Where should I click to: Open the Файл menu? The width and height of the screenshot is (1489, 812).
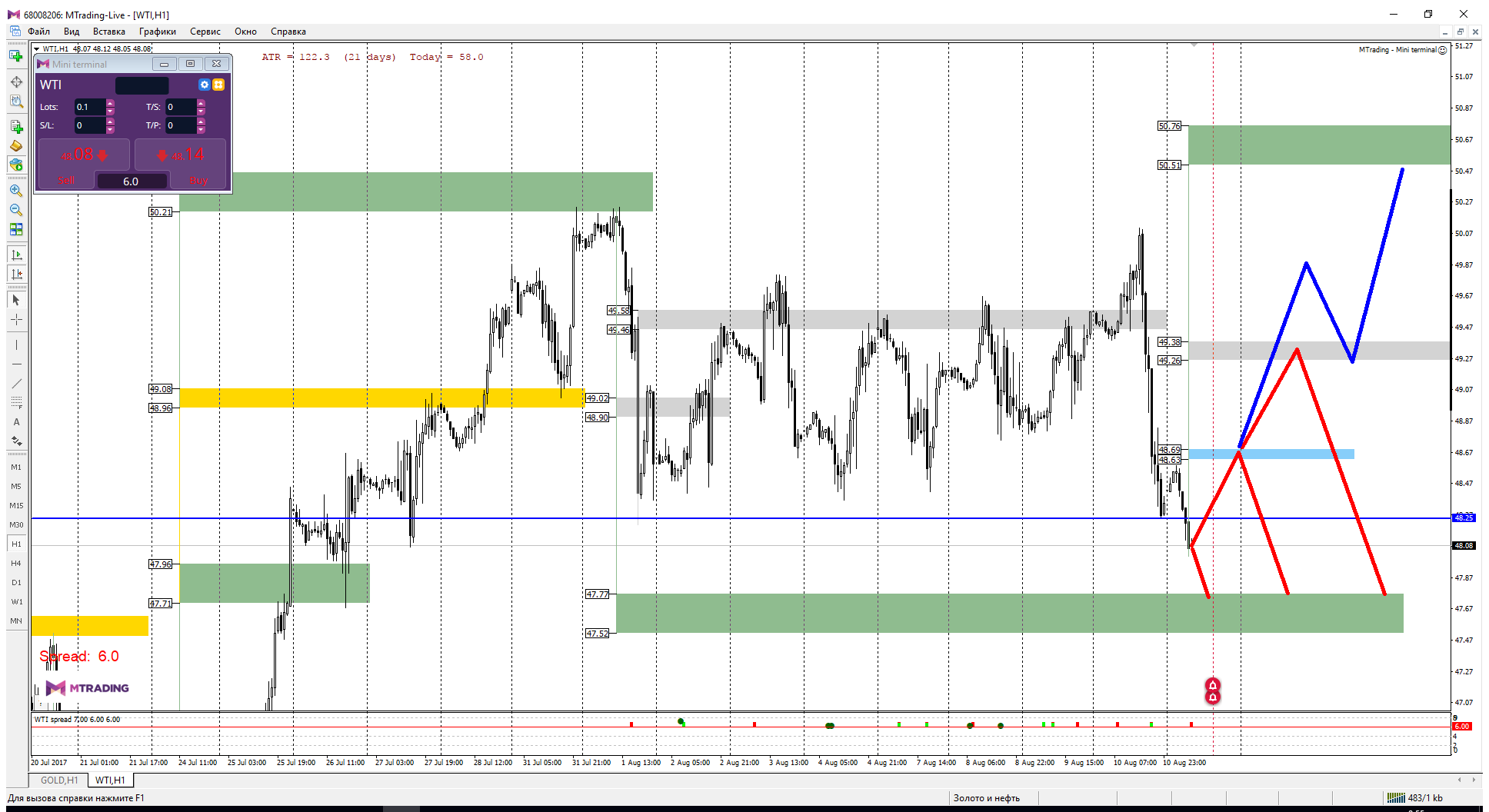click(x=39, y=32)
